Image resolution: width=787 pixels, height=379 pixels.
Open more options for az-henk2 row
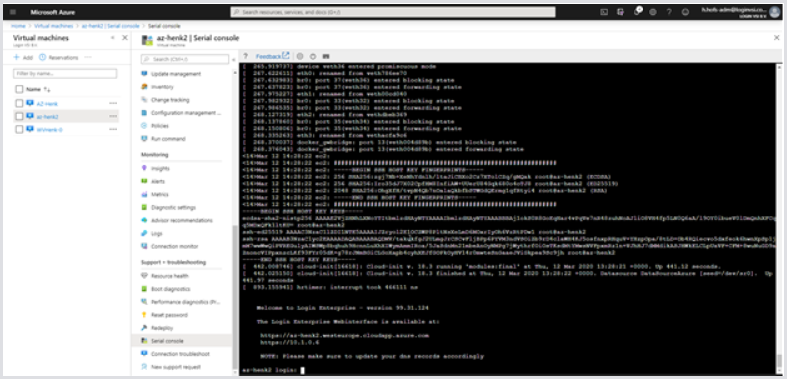(x=113, y=116)
